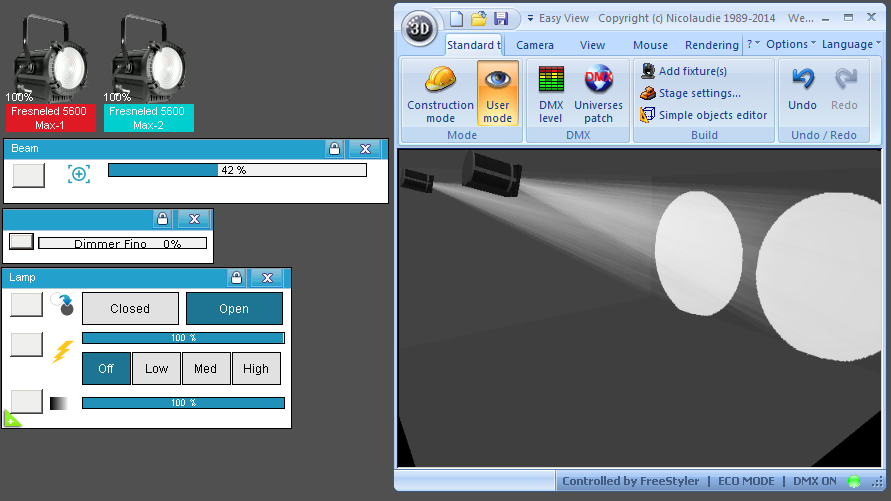Click the DMX ON status text
891x501 pixels.
pos(815,481)
